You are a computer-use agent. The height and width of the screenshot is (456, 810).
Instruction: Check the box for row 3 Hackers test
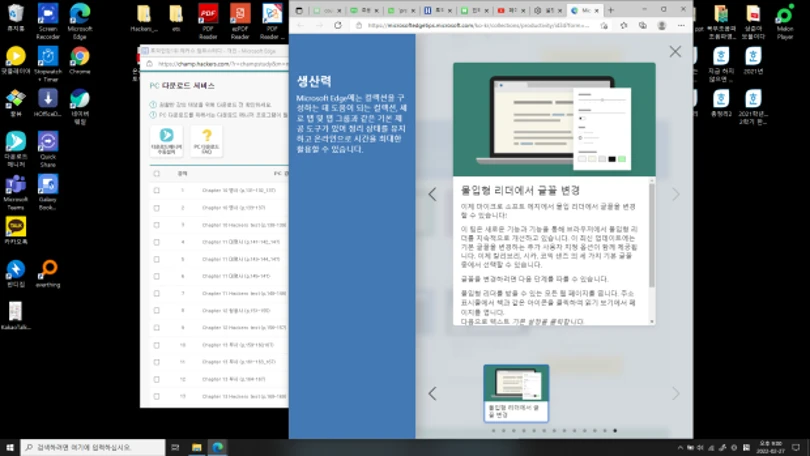(157, 225)
